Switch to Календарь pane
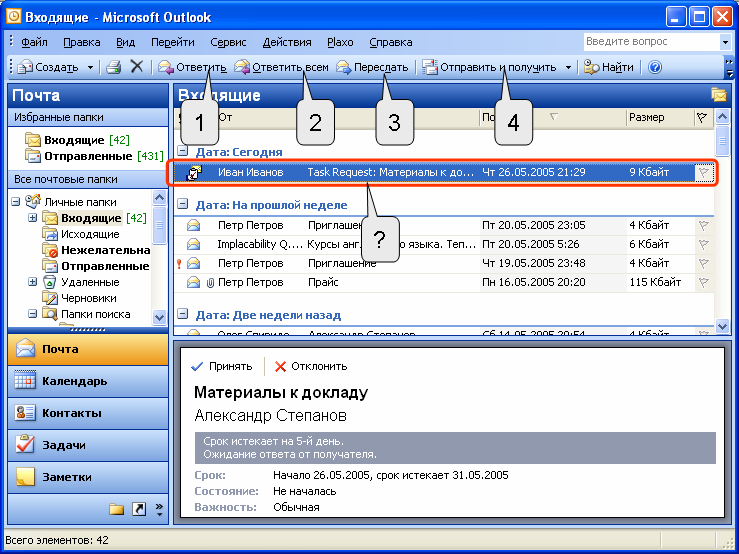Image resolution: width=739 pixels, height=554 pixels. click(x=88, y=381)
